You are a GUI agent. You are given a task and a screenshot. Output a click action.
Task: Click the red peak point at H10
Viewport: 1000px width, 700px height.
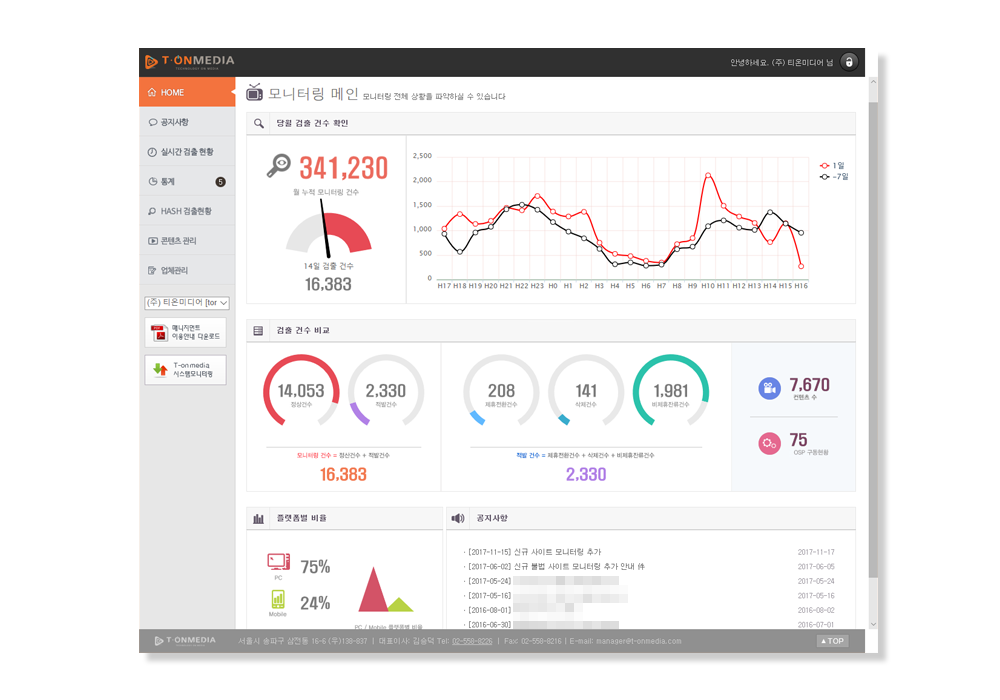(x=708, y=175)
